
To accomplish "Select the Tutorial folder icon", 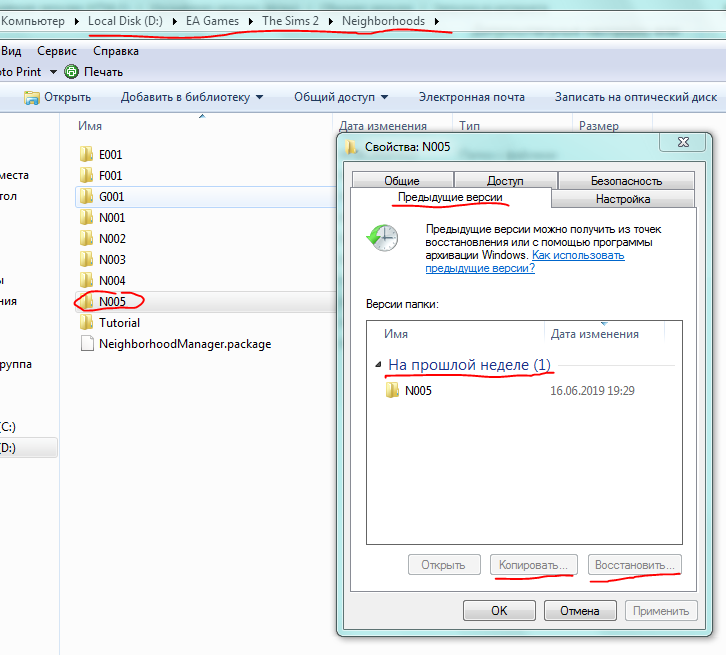I will [85, 323].
